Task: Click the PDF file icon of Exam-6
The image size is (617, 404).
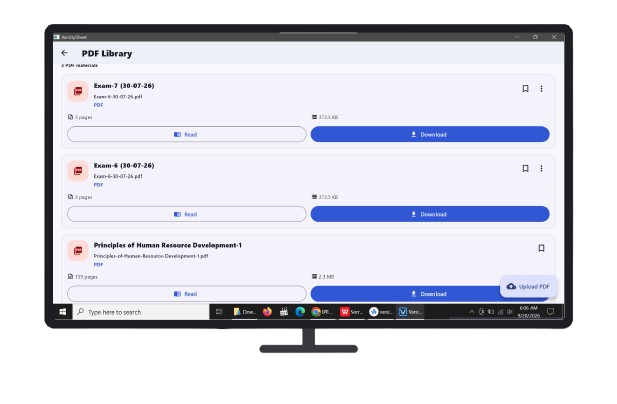Action: tap(78, 171)
